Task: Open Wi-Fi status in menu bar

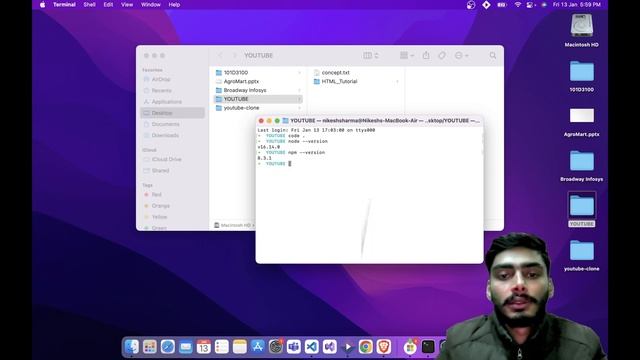Action: click(518, 4)
